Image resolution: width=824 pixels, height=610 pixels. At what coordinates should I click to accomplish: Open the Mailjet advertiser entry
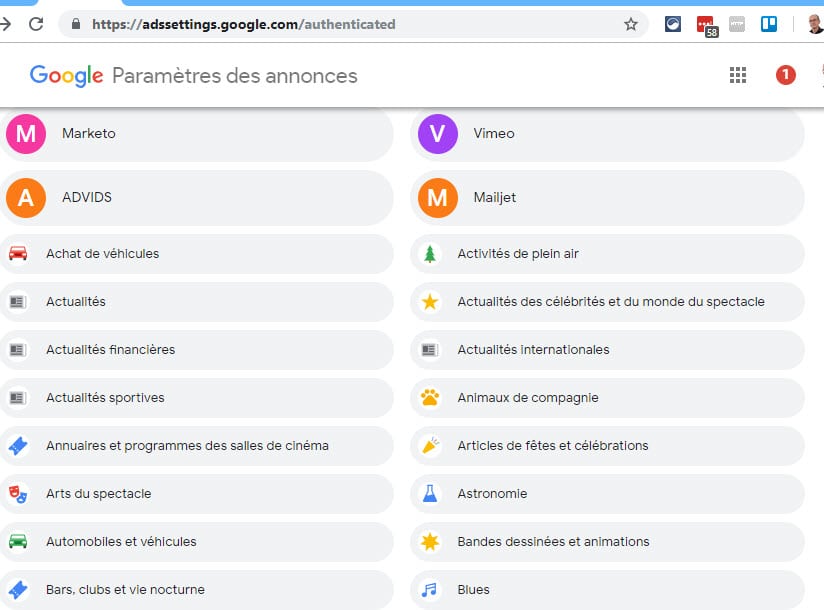pyautogui.click(x=607, y=198)
